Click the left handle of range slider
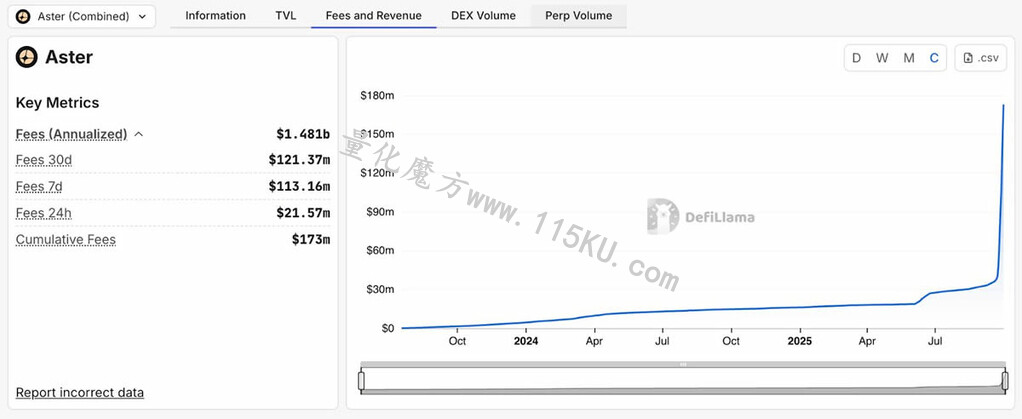Screen dimensions: 1022x419 point(361,381)
